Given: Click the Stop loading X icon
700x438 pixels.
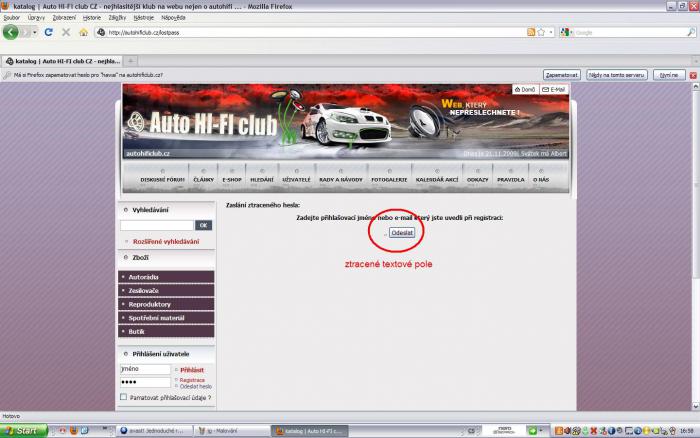Looking at the screenshot, I should click(x=66, y=32).
